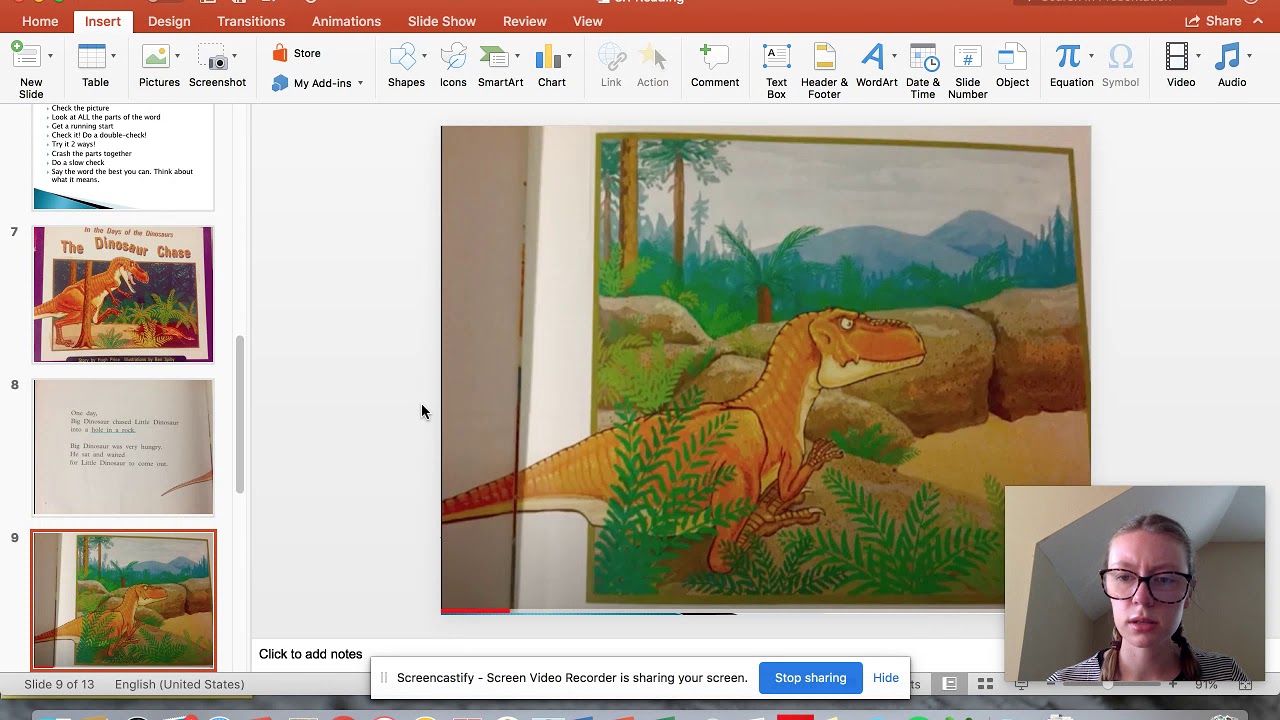Open the Office Store
Screen dimensions: 1280x720
[x=297, y=54]
